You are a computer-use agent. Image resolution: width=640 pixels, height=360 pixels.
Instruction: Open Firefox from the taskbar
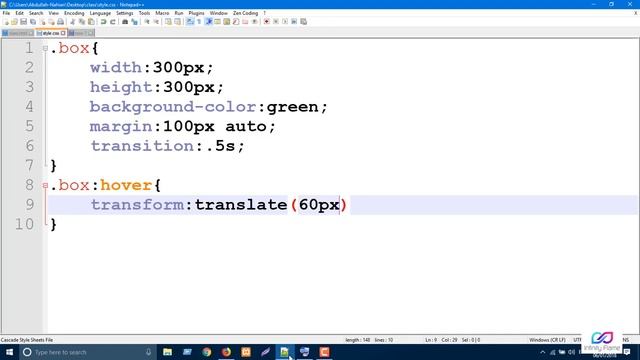coord(226,352)
